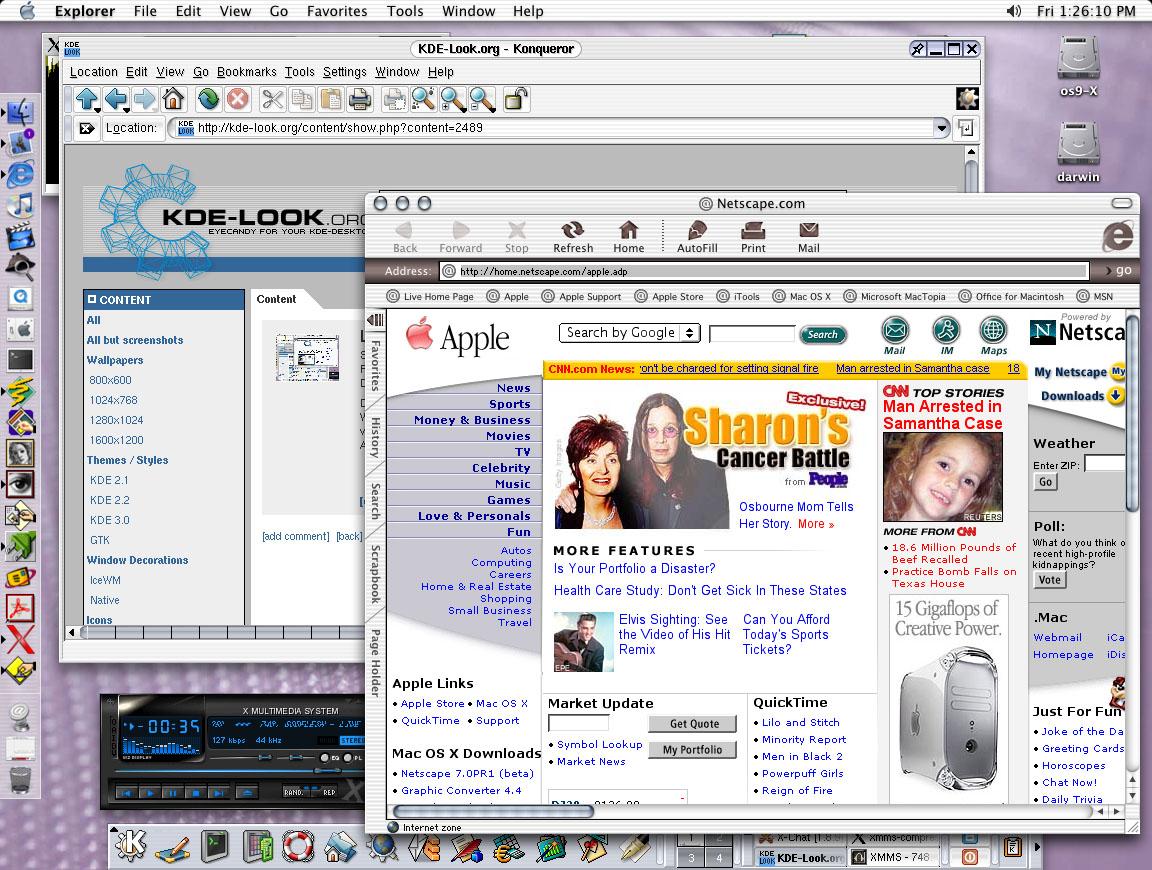
Task: Click the Up arrow in Konqueror toolbar
Action: pos(85,98)
